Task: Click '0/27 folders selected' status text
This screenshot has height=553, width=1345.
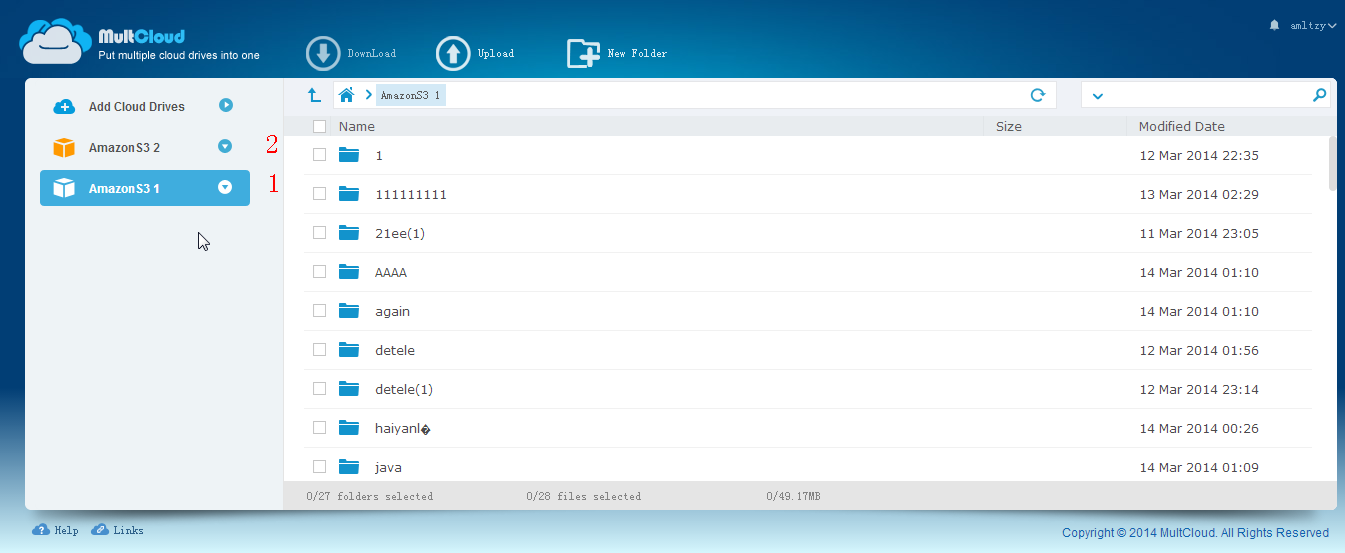Action: [x=371, y=496]
